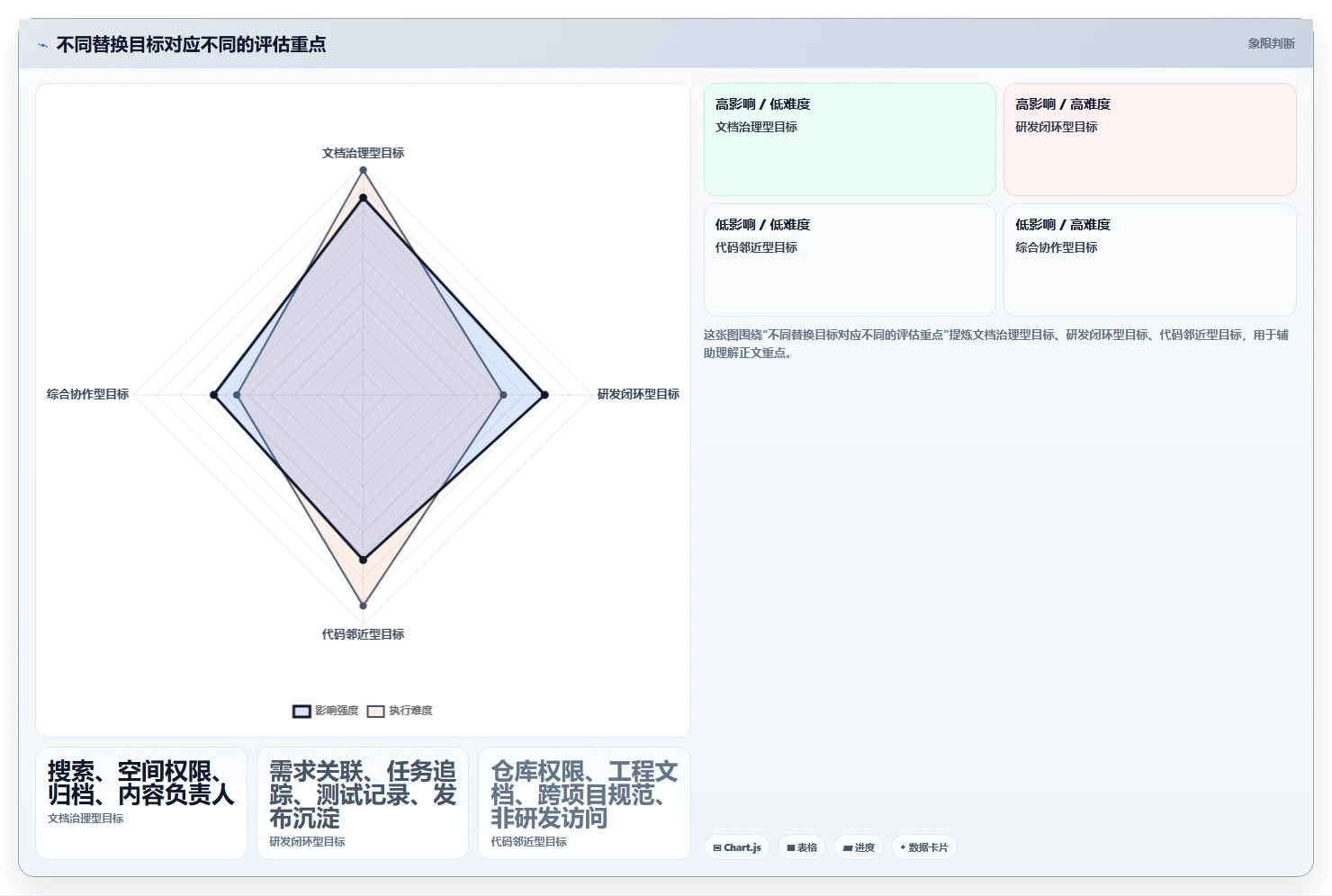
Task: Click the 执行难度 point on the 文档治理型目标 axis
Action: tap(363, 170)
